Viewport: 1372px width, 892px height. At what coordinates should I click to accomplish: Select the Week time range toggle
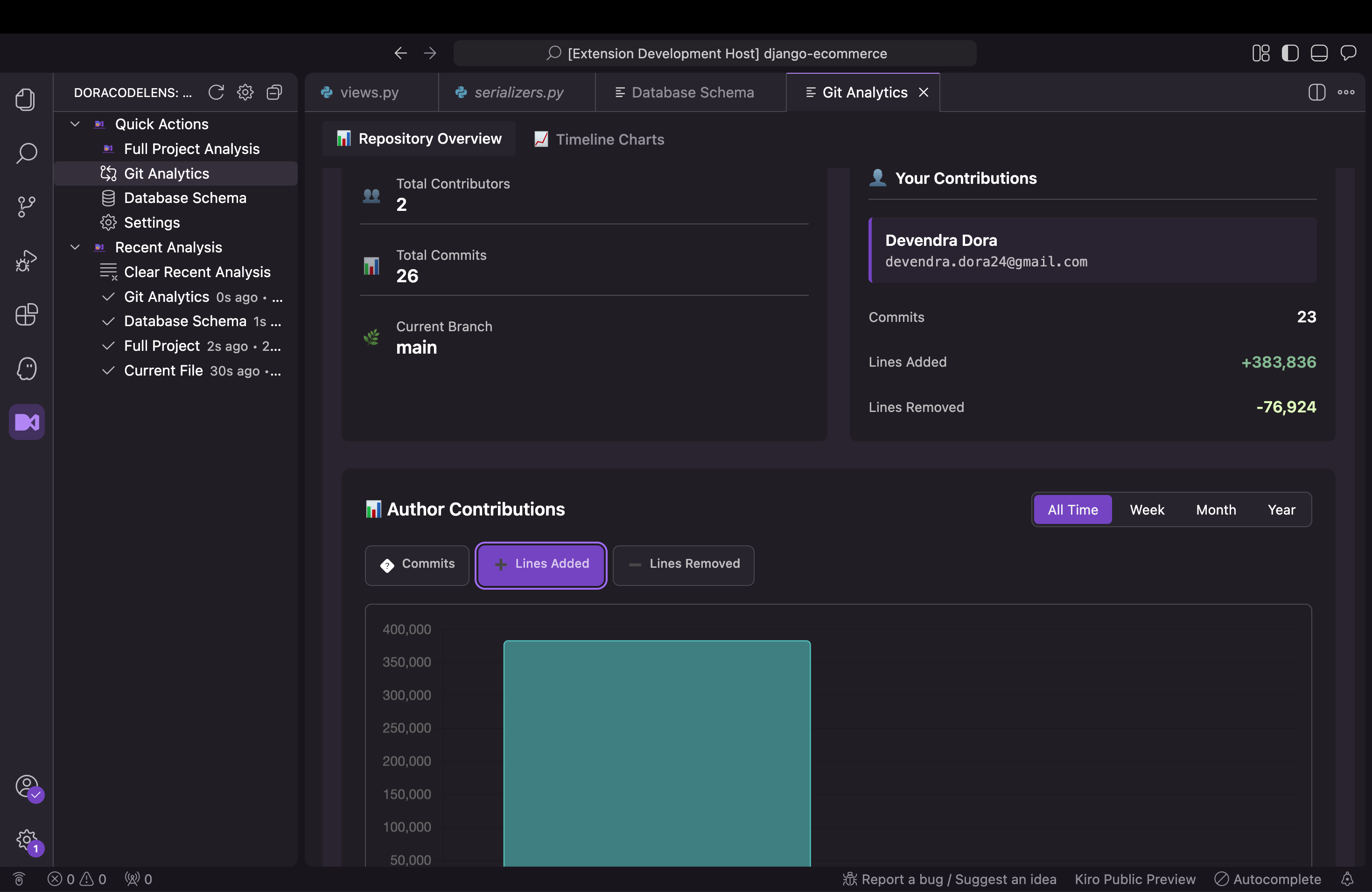point(1147,509)
